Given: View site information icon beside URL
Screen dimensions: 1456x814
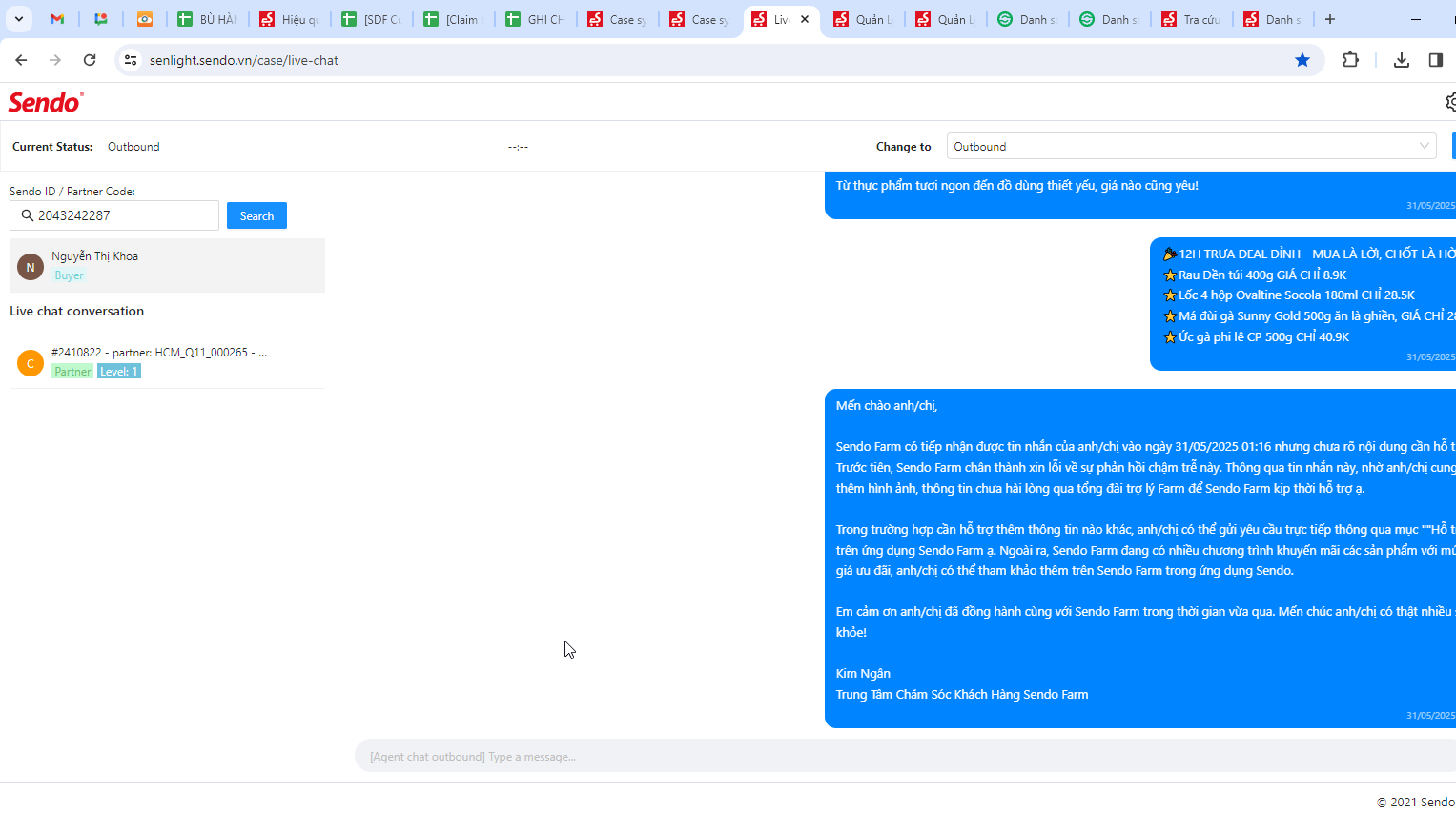Looking at the screenshot, I should pyautogui.click(x=132, y=60).
